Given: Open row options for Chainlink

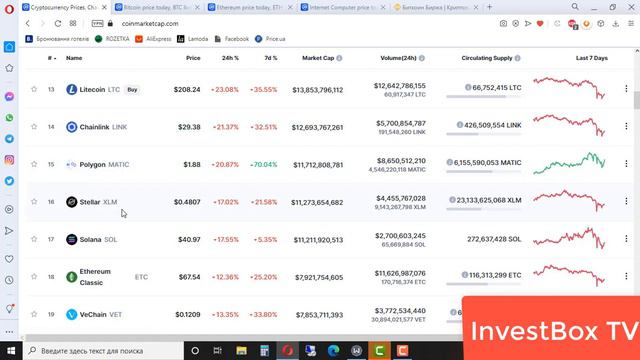Looking at the screenshot, I should (626, 126).
